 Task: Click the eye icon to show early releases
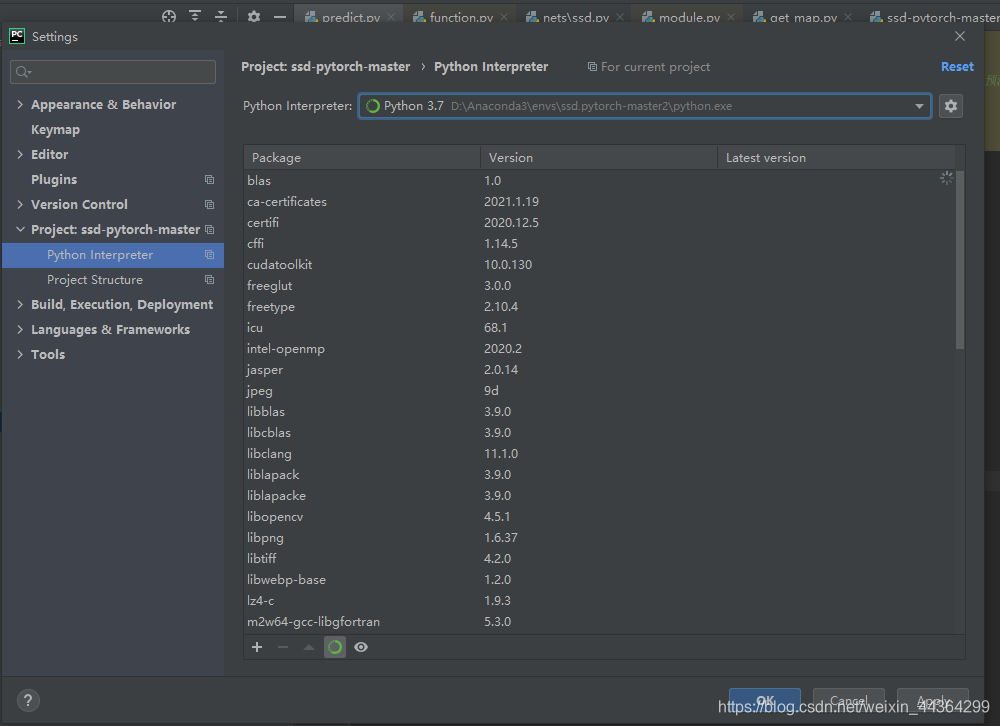361,647
